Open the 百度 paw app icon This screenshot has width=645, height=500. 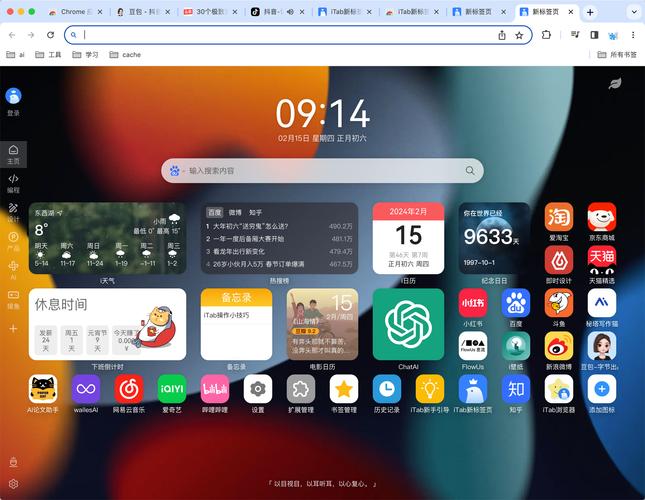516,303
